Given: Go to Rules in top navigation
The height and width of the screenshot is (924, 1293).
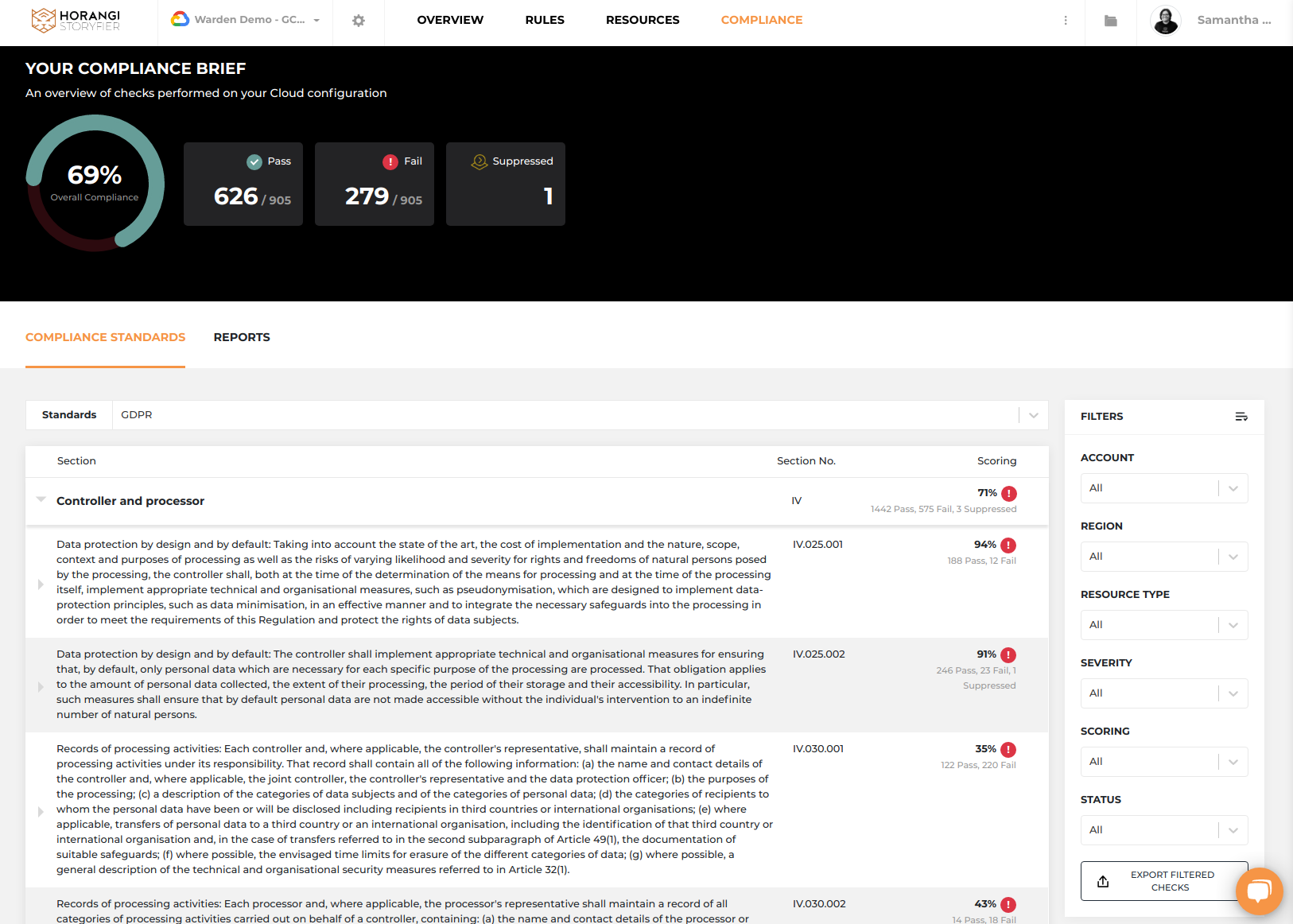Looking at the screenshot, I should (545, 20).
